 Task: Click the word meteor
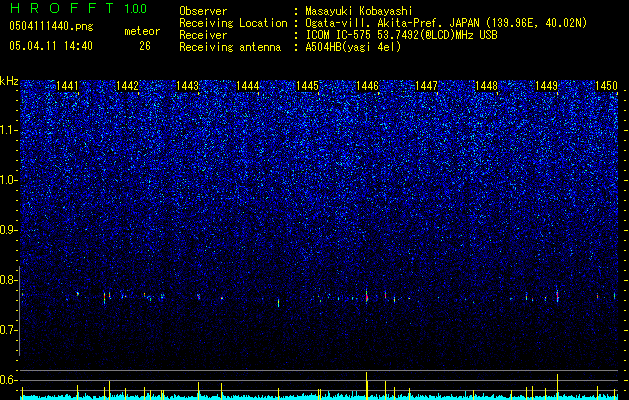point(142,31)
